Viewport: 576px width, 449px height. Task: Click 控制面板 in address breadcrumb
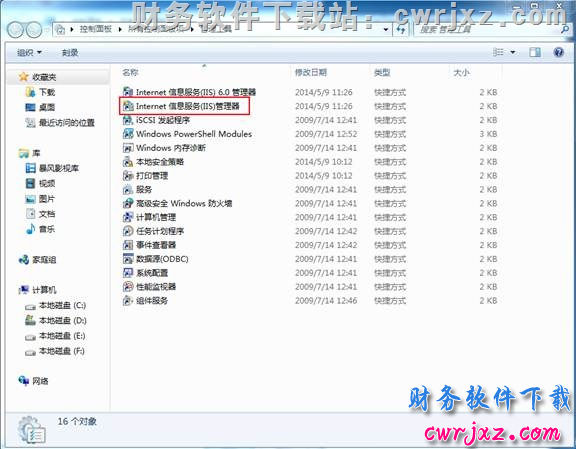click(96, 29)
